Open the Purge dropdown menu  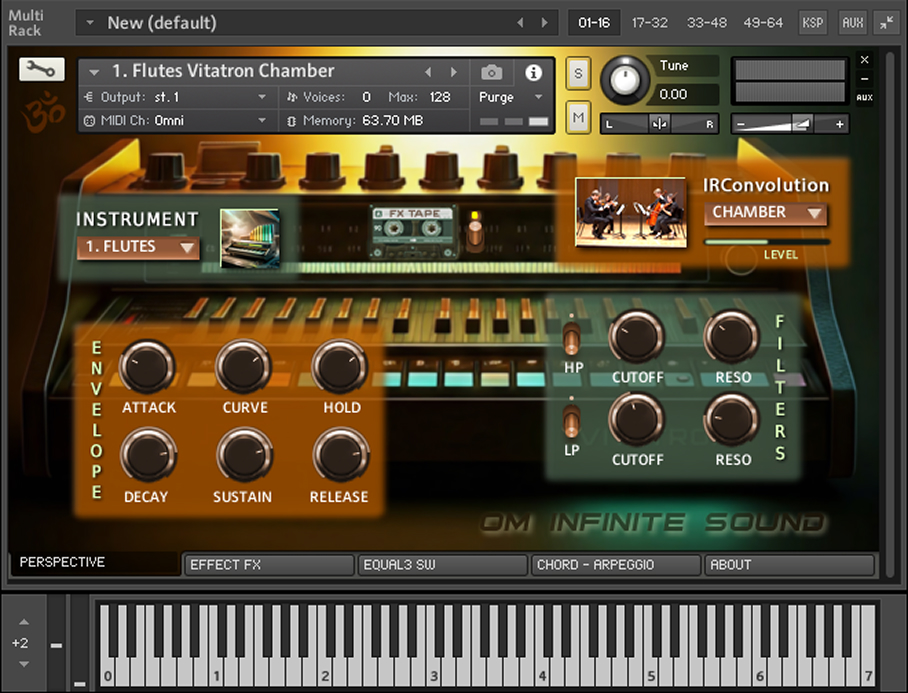coord(510,97)
